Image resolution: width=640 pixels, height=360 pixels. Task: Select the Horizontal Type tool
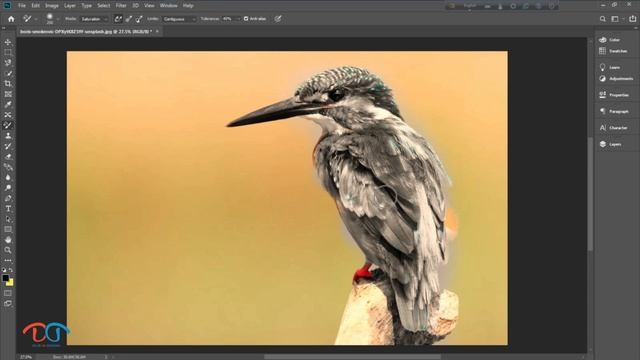pos(8,209)
